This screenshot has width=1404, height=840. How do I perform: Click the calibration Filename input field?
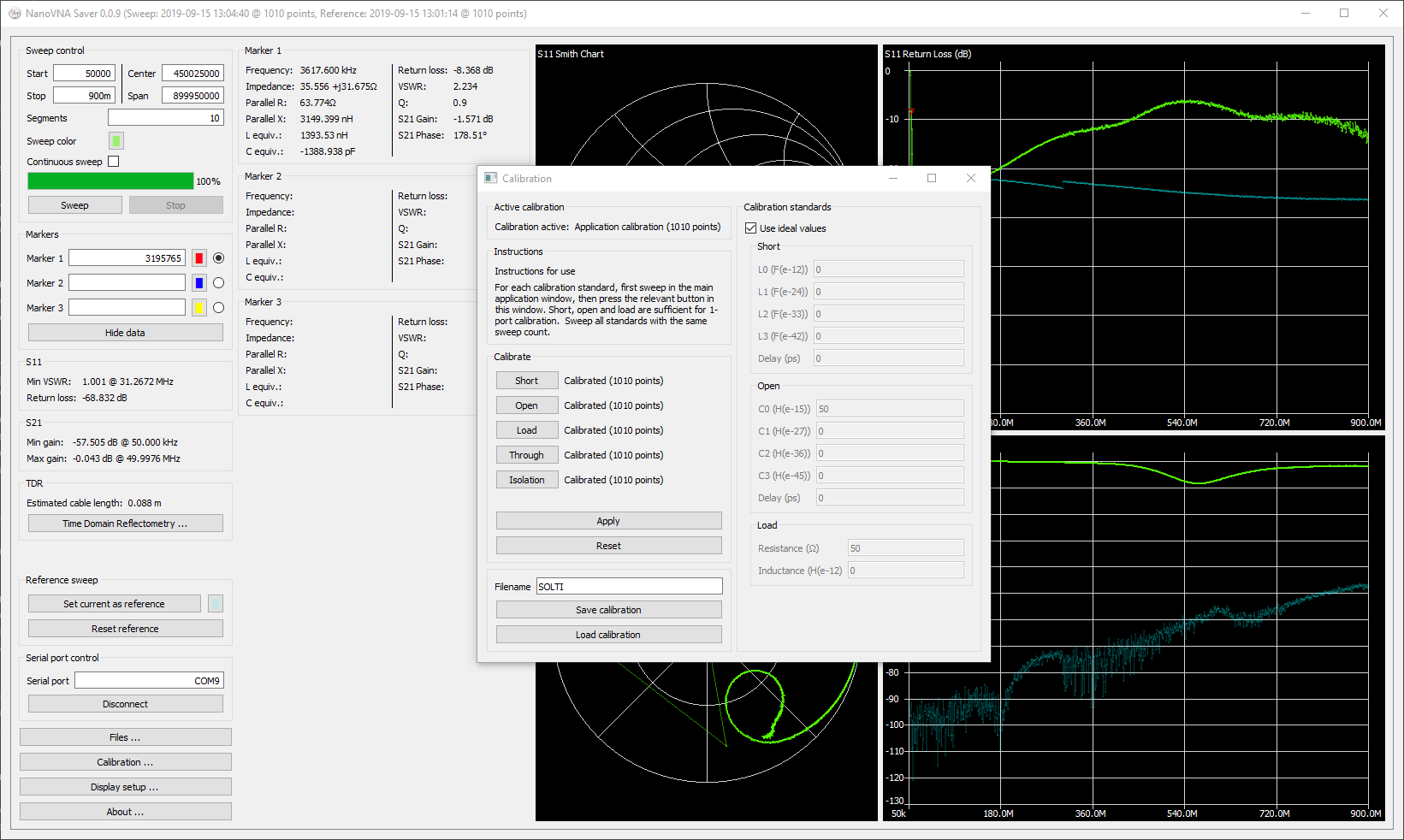coord(629,587)
